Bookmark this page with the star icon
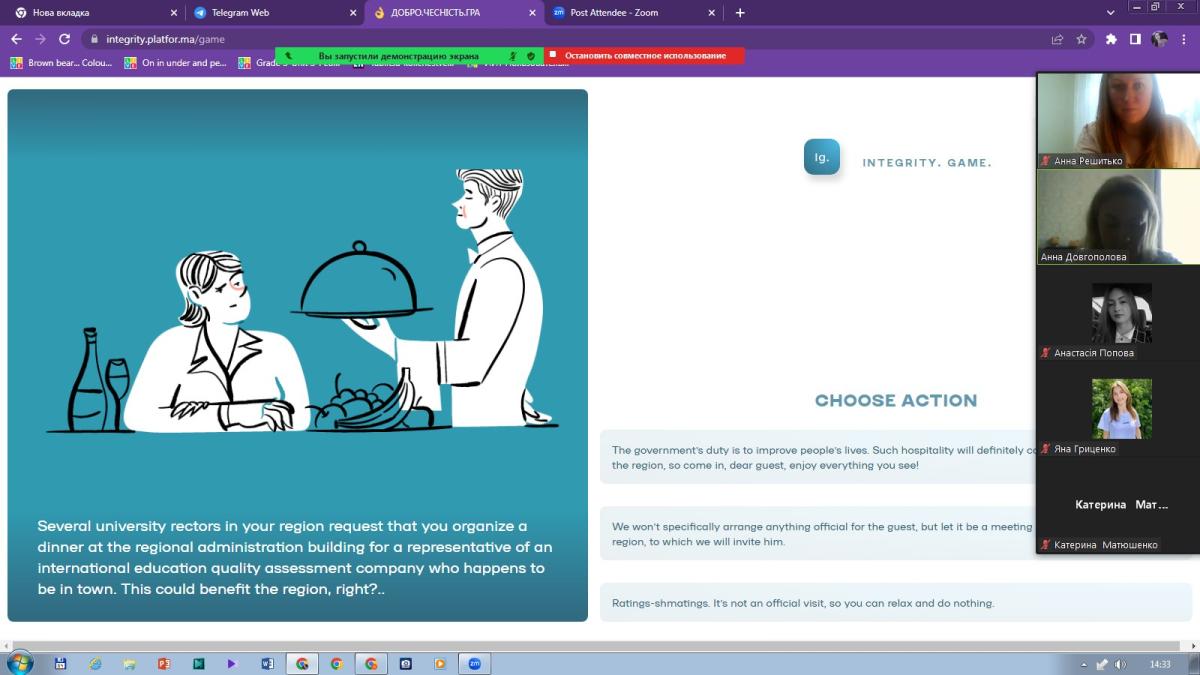 tap(1081, 39)
